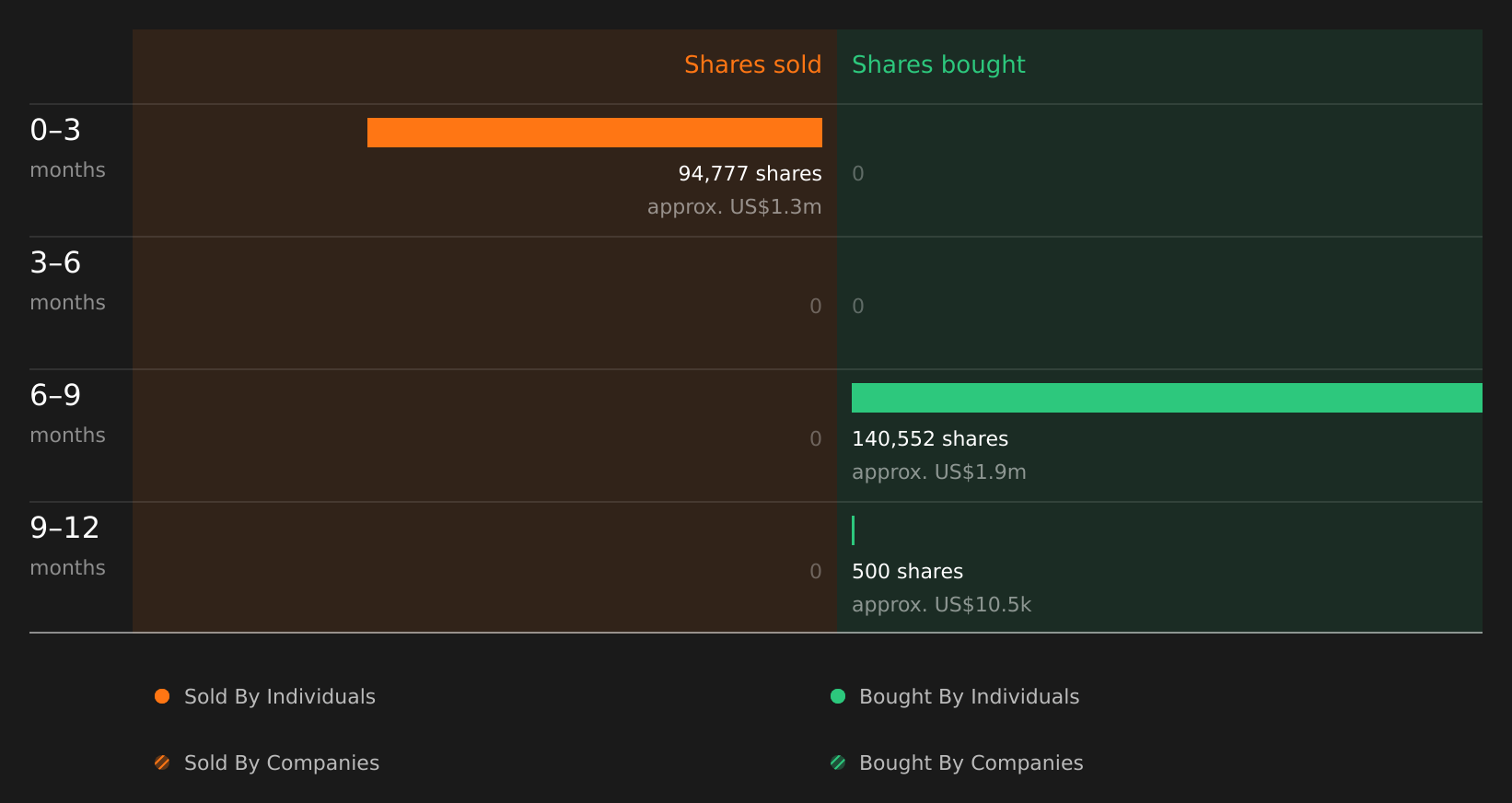Click the sold zero in 9–12 months row
Image resolution: width=1512 pixels, height=803 pixels.
(816, 572)
